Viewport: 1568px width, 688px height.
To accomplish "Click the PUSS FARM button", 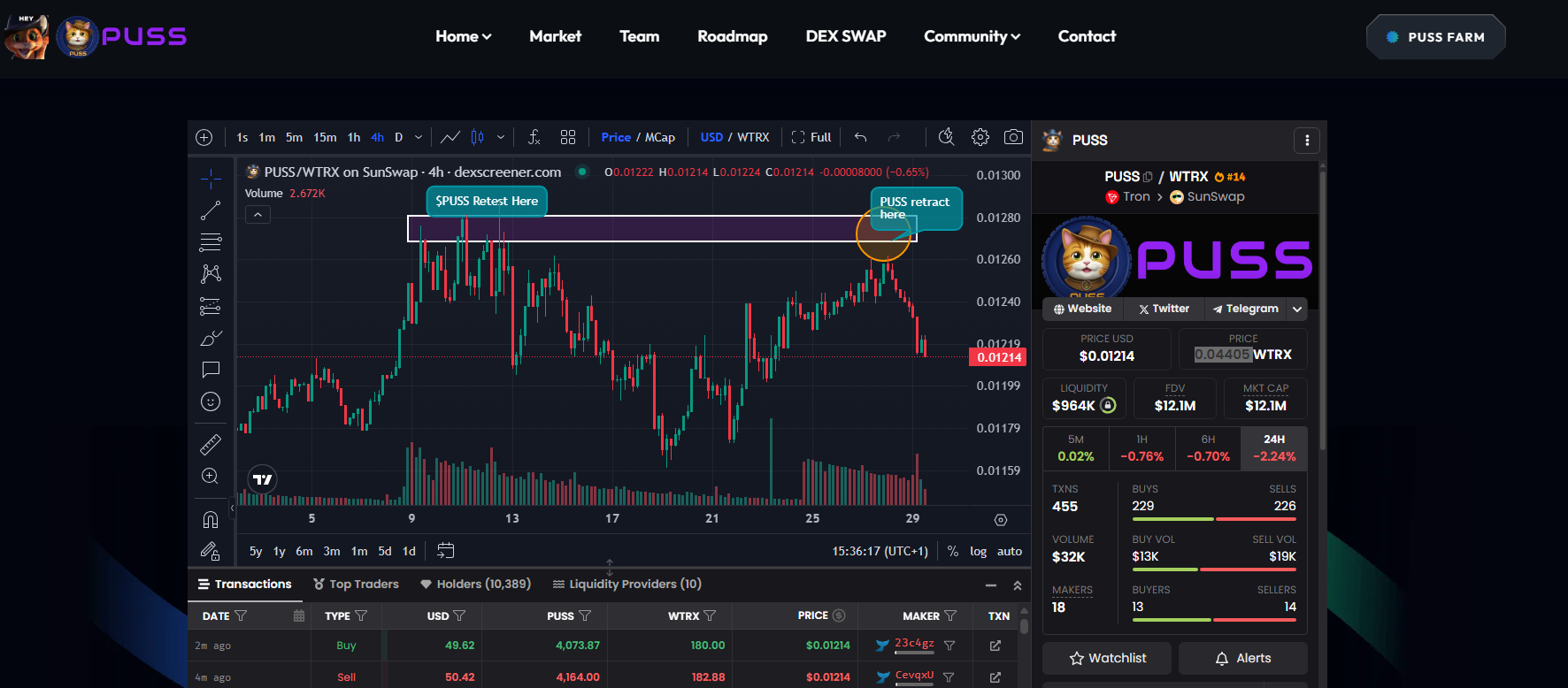I will point(1435,37).
